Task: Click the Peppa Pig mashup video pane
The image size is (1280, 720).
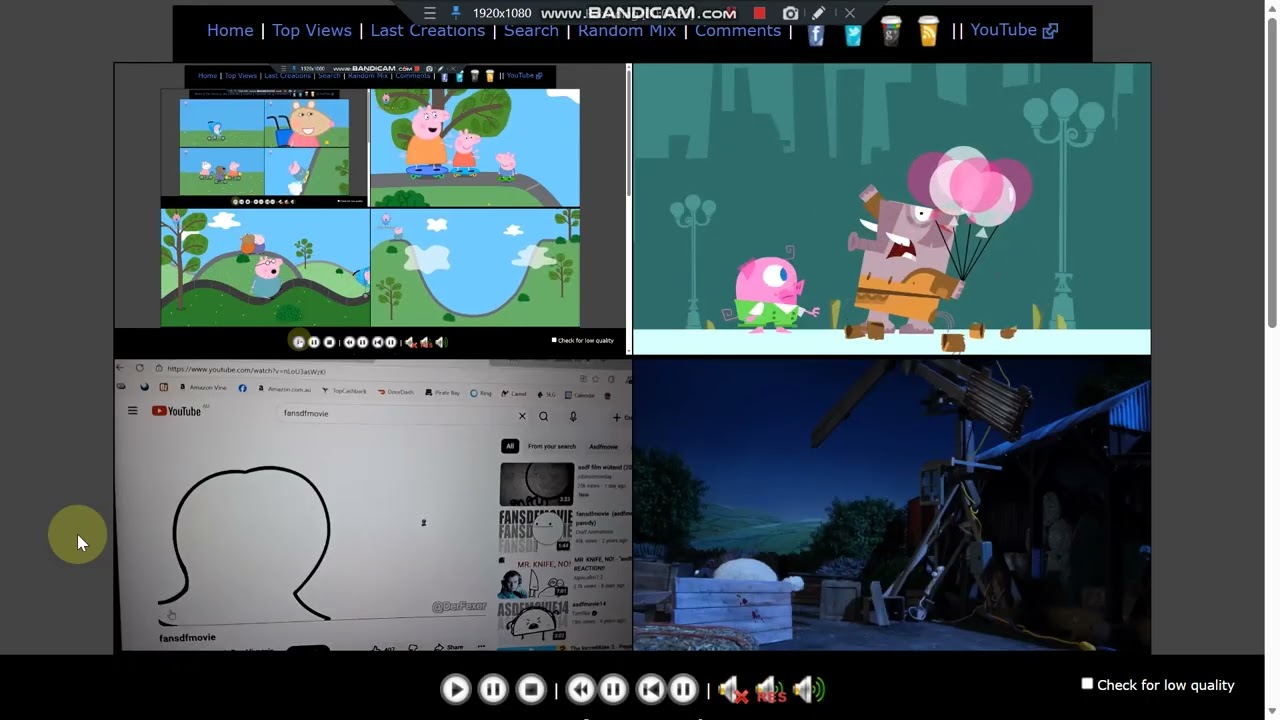Action: pos(372,209)
